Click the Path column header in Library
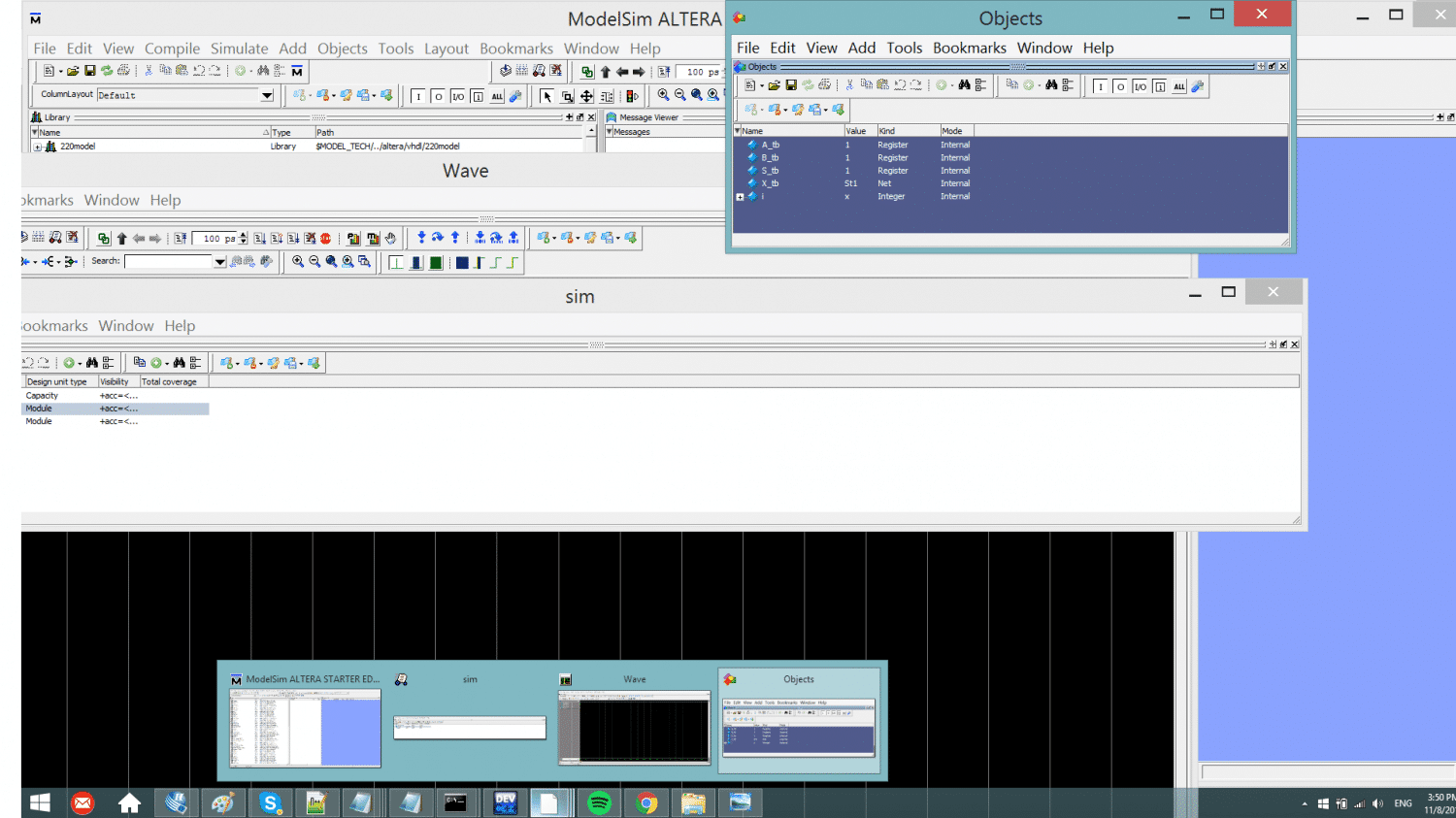This screenshot has width=1456, height=818. click(x=449, y=132)
